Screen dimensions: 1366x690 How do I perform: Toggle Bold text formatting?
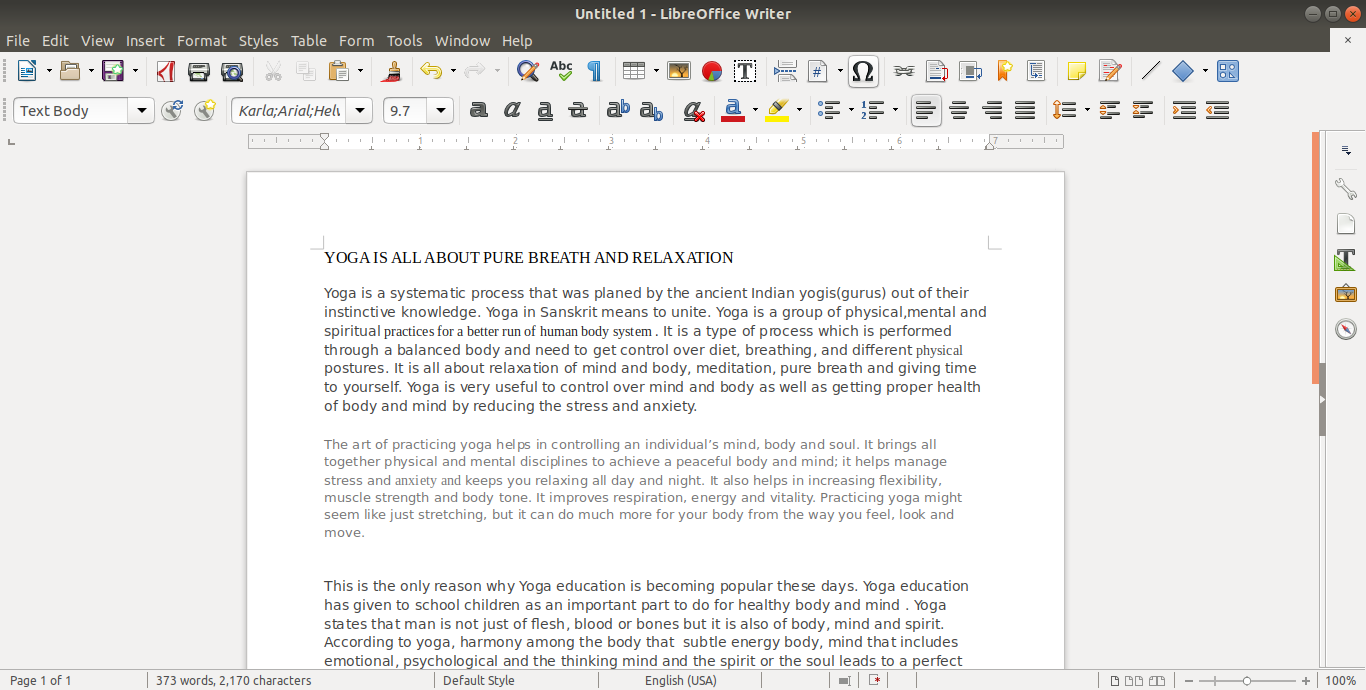tap(479, 111)
